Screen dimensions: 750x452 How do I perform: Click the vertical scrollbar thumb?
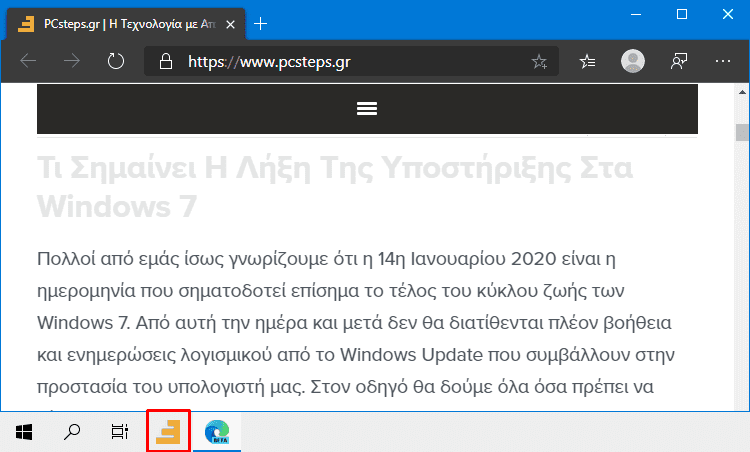742,132
